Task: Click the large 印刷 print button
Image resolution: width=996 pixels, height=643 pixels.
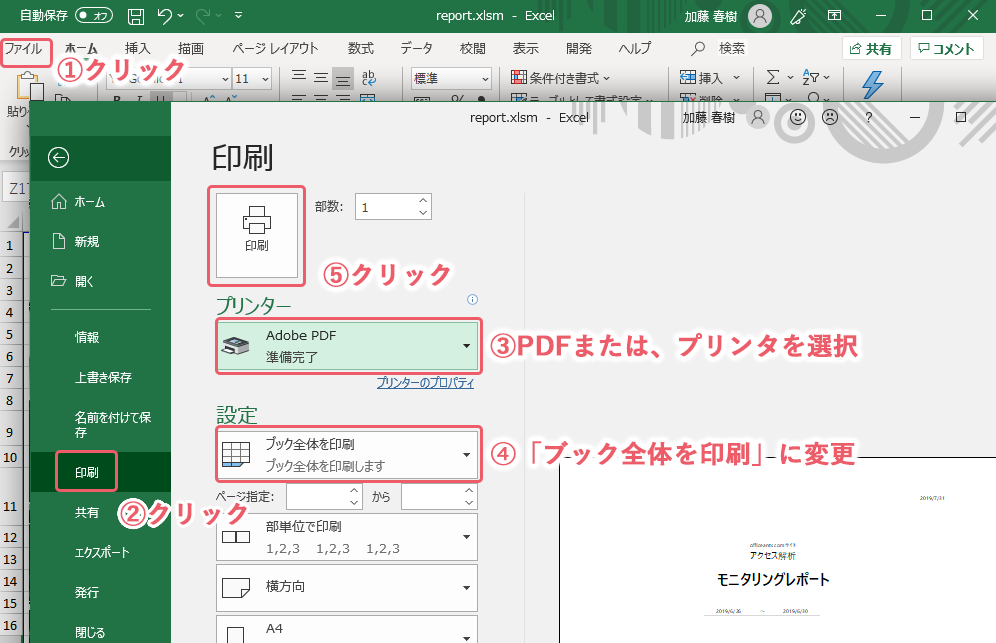Action: 257,235
